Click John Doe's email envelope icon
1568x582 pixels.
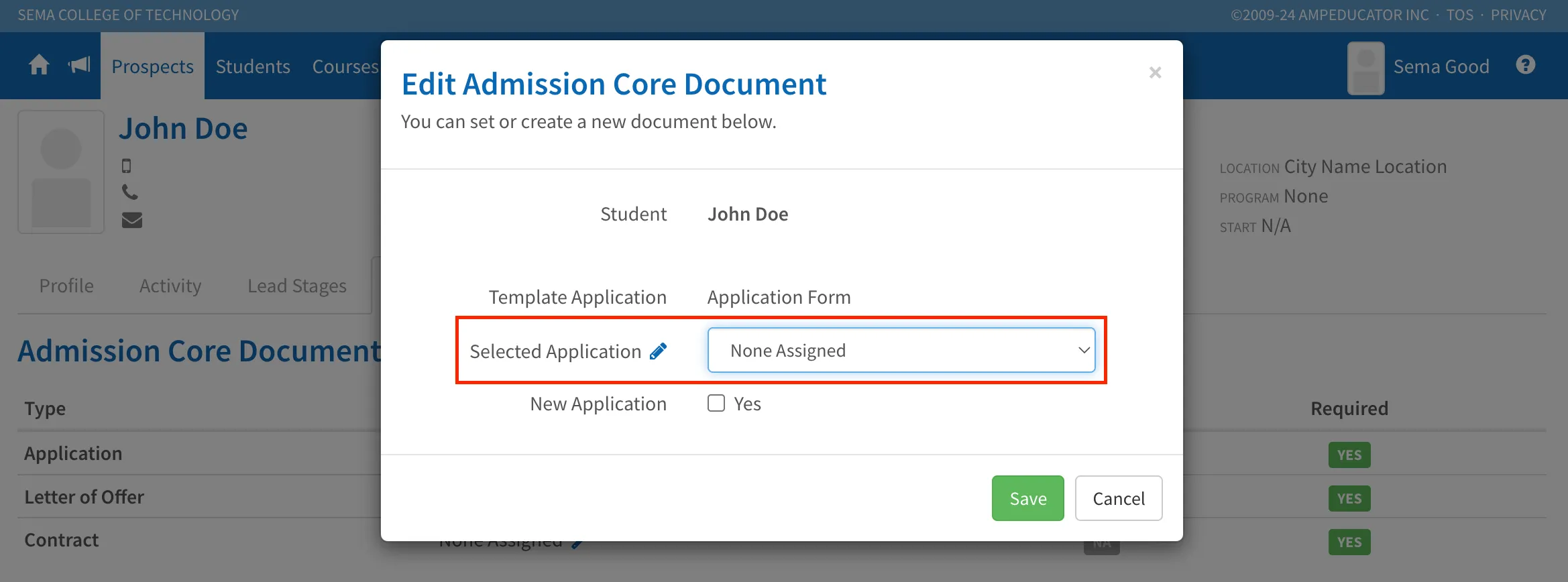click(132, 220)
